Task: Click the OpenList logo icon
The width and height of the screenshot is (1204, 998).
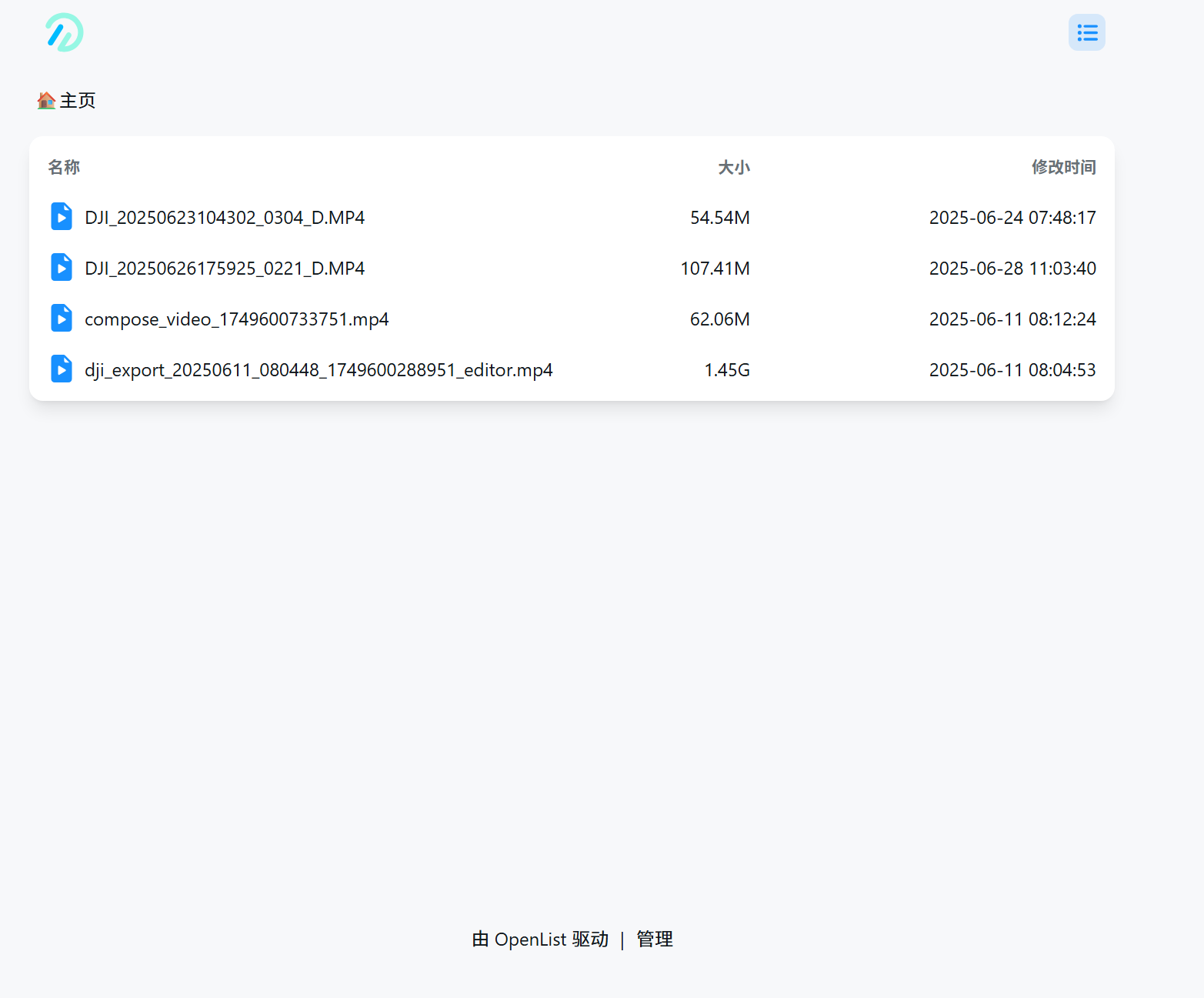Action: point(64,32)
